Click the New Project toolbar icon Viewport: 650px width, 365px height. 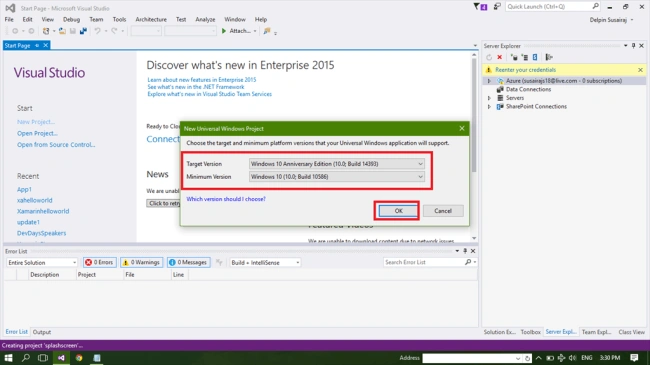tap(46, 31)
